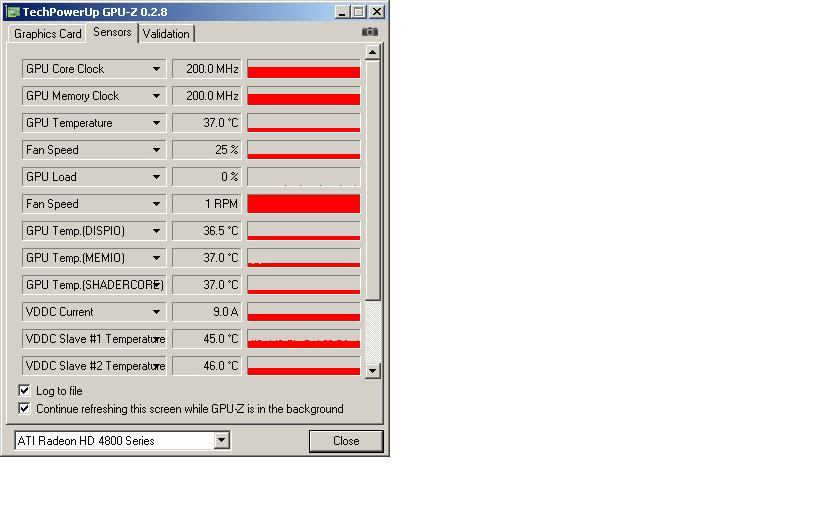
Task: Uncheck Continue refreshing in background checkbox
Action: [24, 409]
